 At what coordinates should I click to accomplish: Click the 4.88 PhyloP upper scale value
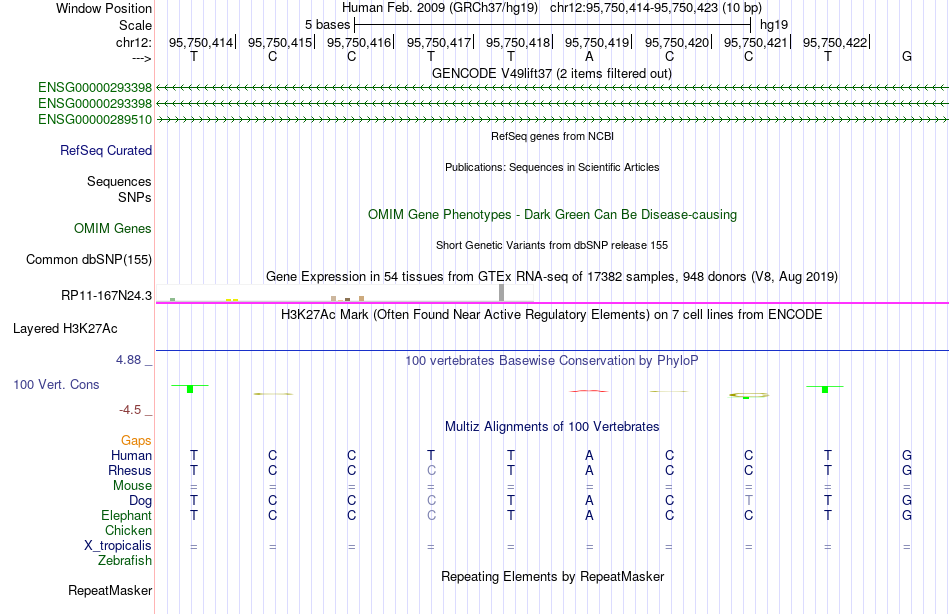(128, 360)
